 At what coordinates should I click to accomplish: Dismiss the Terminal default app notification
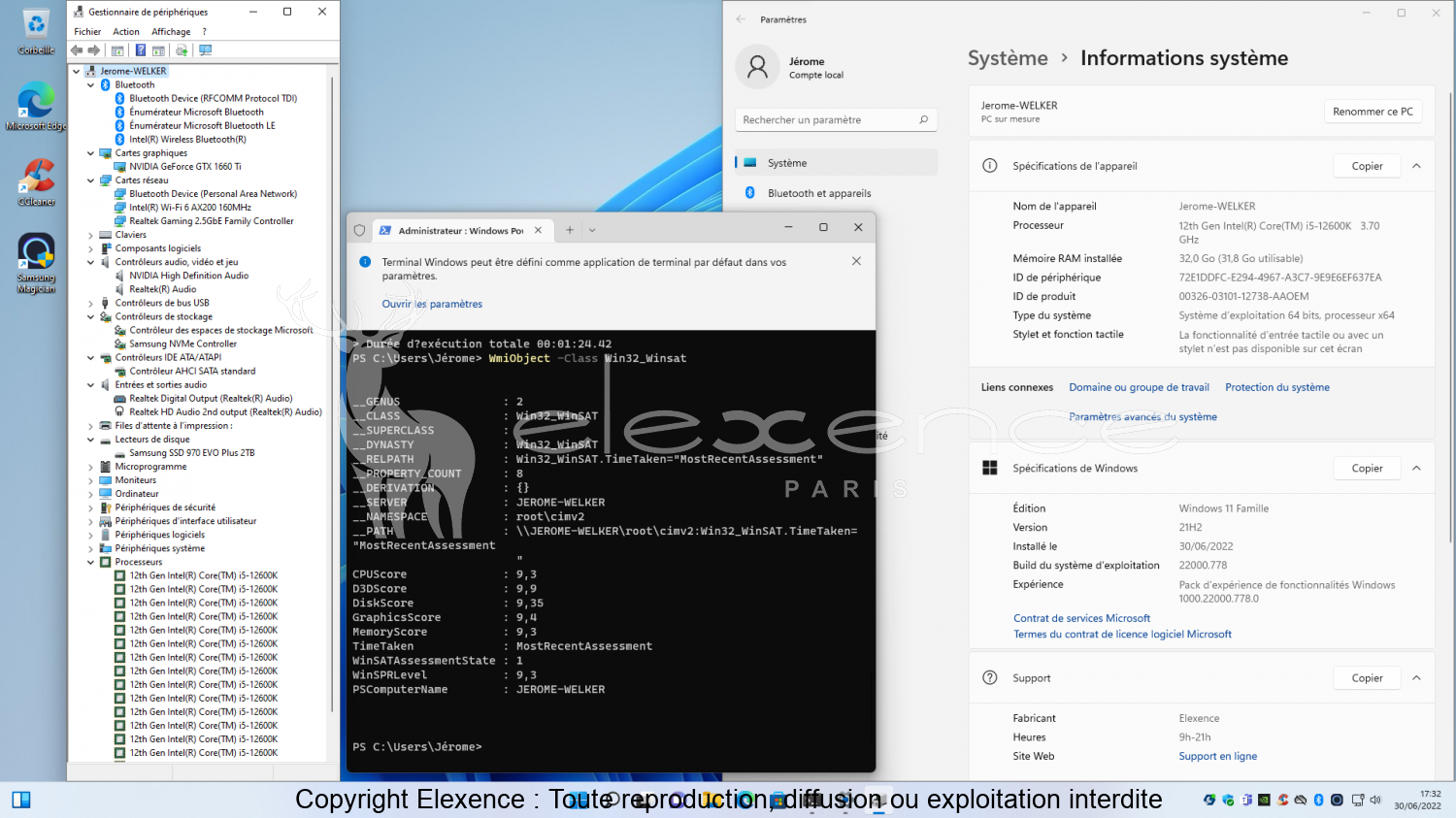tap(856, 261)
